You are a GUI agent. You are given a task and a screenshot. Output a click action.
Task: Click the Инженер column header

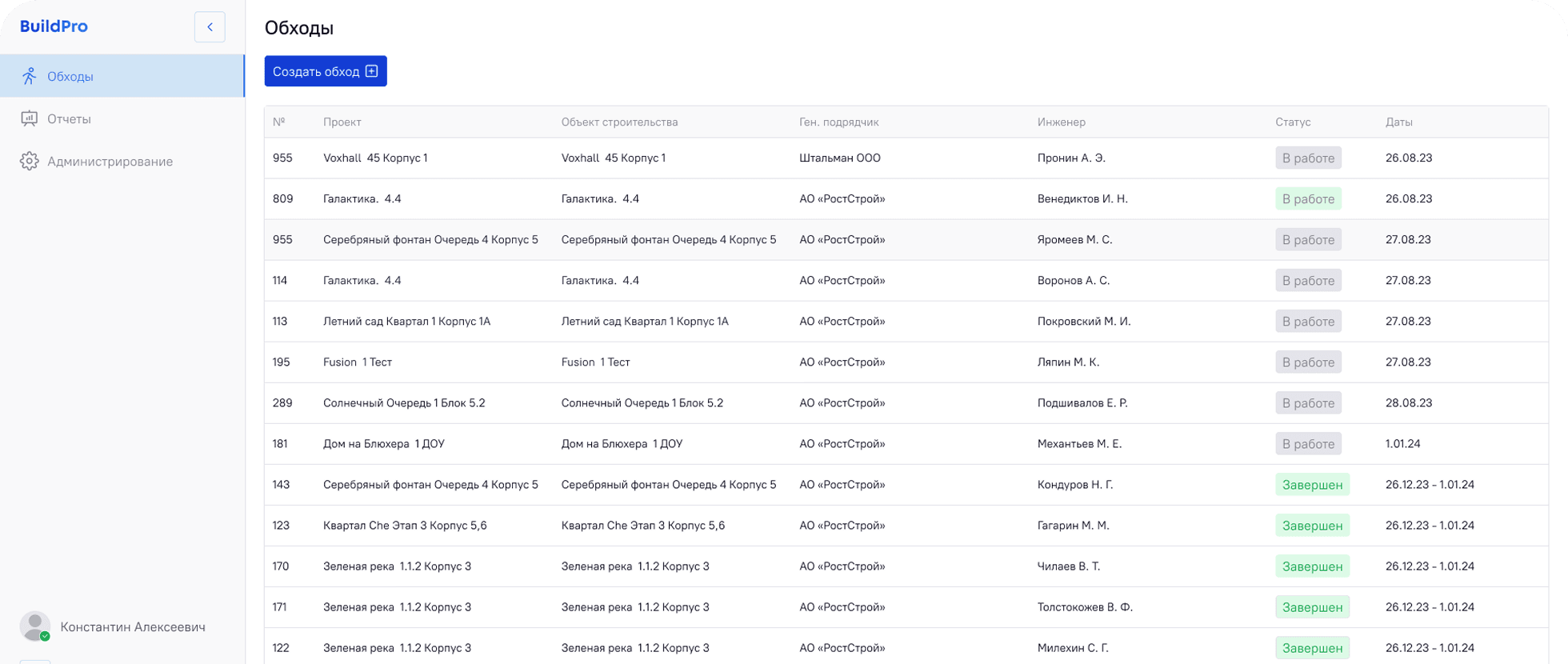click(x=1061, y=122)
